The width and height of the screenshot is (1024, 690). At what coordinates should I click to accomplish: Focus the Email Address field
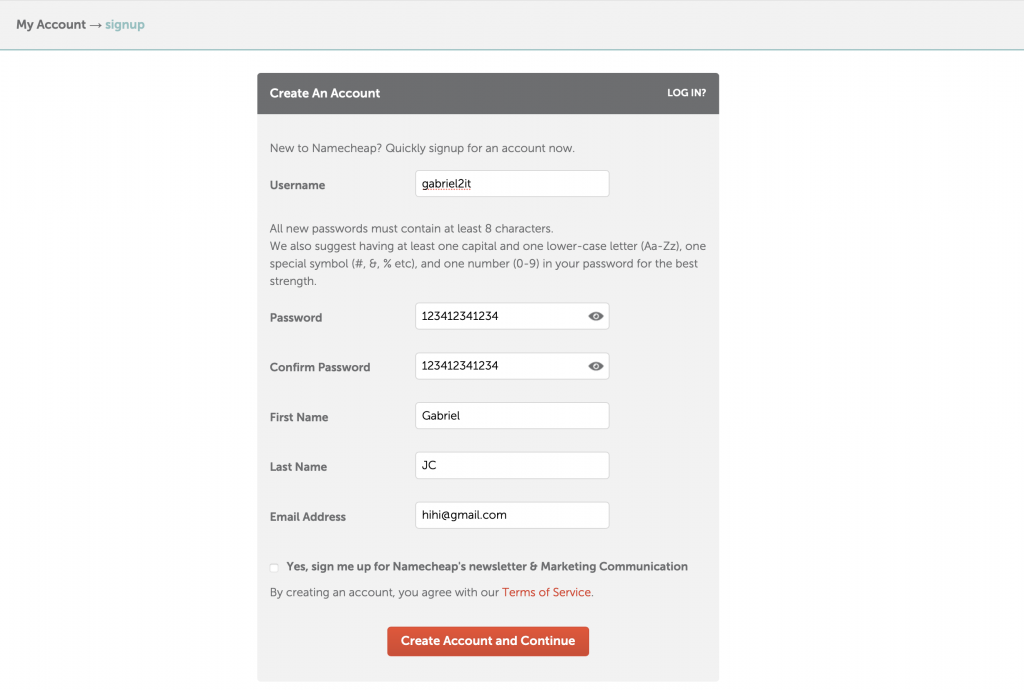pyautogui.click(x=512, y=515)
